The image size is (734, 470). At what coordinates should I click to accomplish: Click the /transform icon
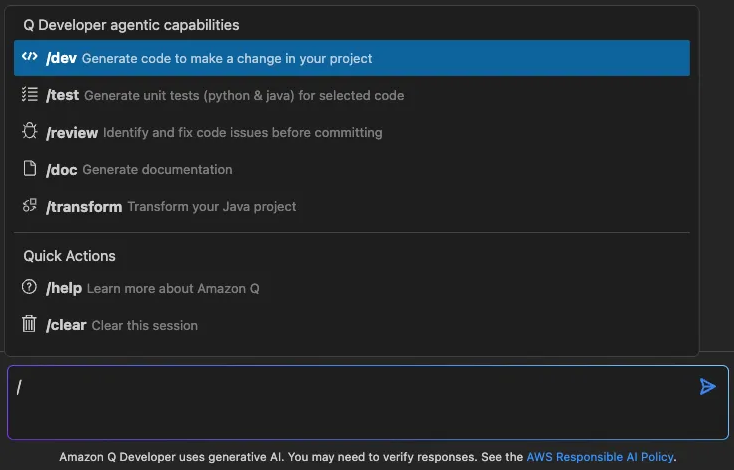(x=29, y=206)
